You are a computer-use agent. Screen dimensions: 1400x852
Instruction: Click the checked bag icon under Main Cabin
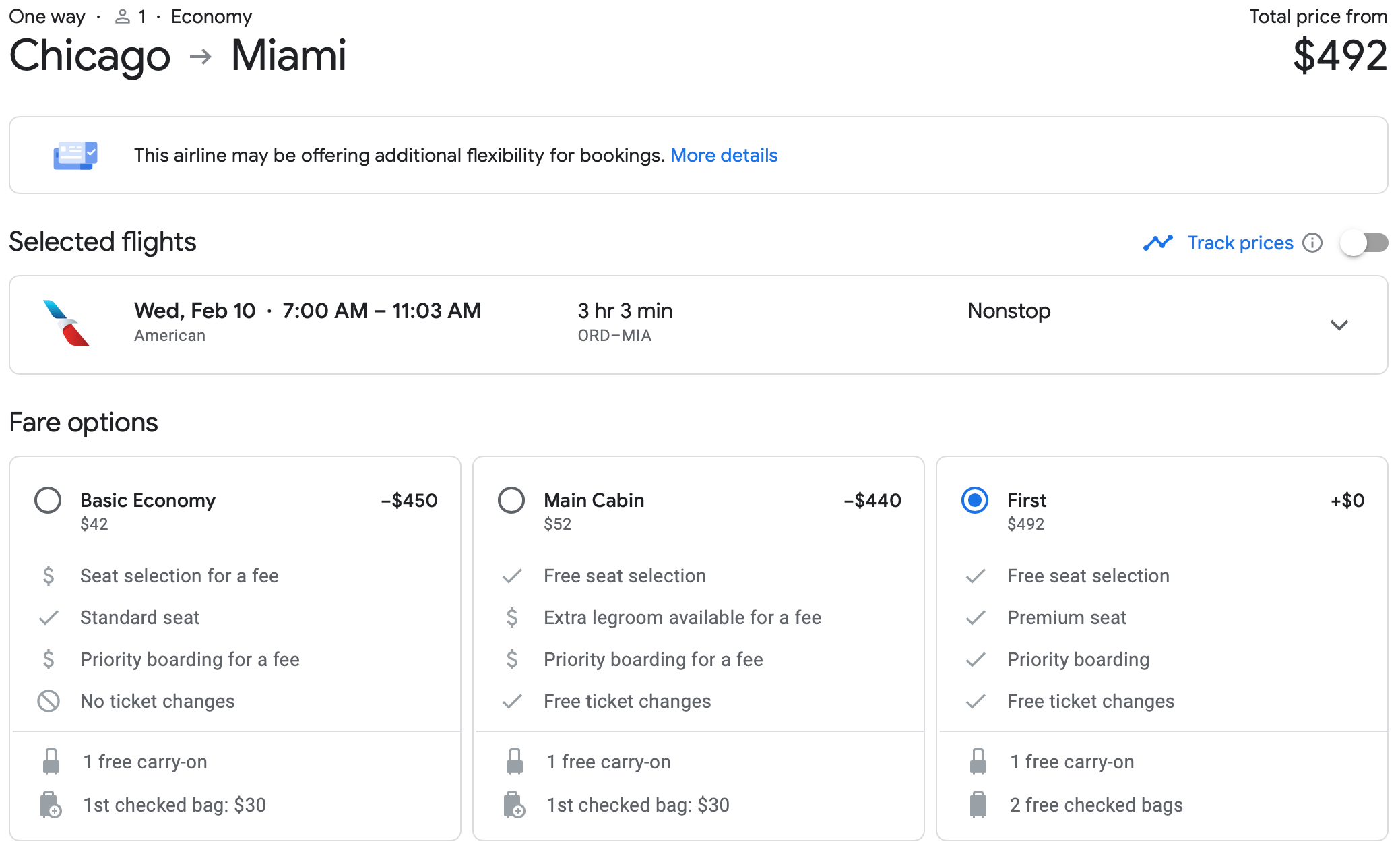515,804
